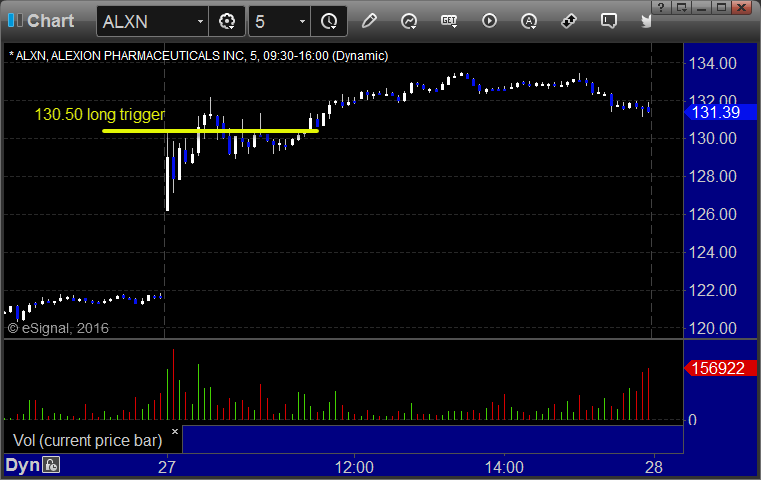Open the time template clock icon
The height and width of the screenshot is (480, 761).
click(x=329, y=21)
